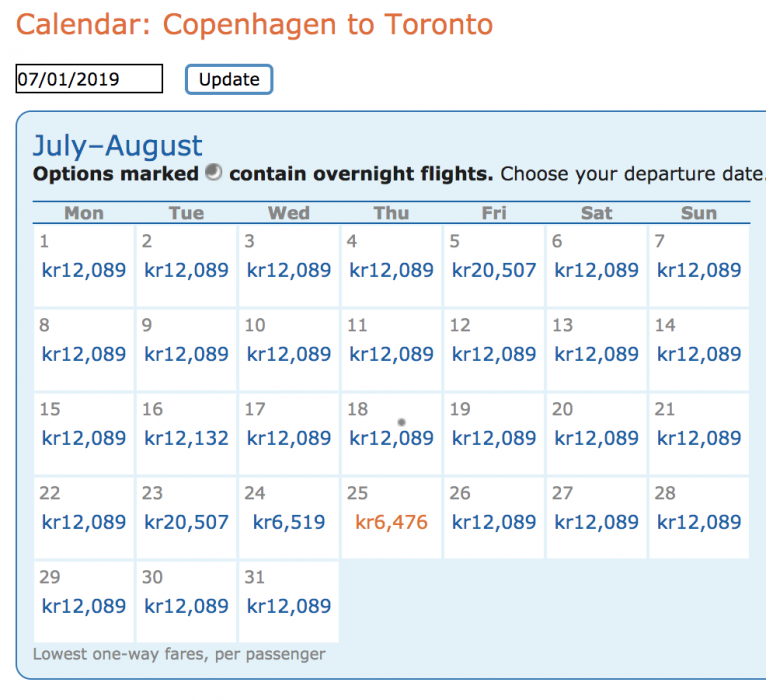Select the kr12,089 fare on July 29
The image size is (766, 700).
coord(84,606)
